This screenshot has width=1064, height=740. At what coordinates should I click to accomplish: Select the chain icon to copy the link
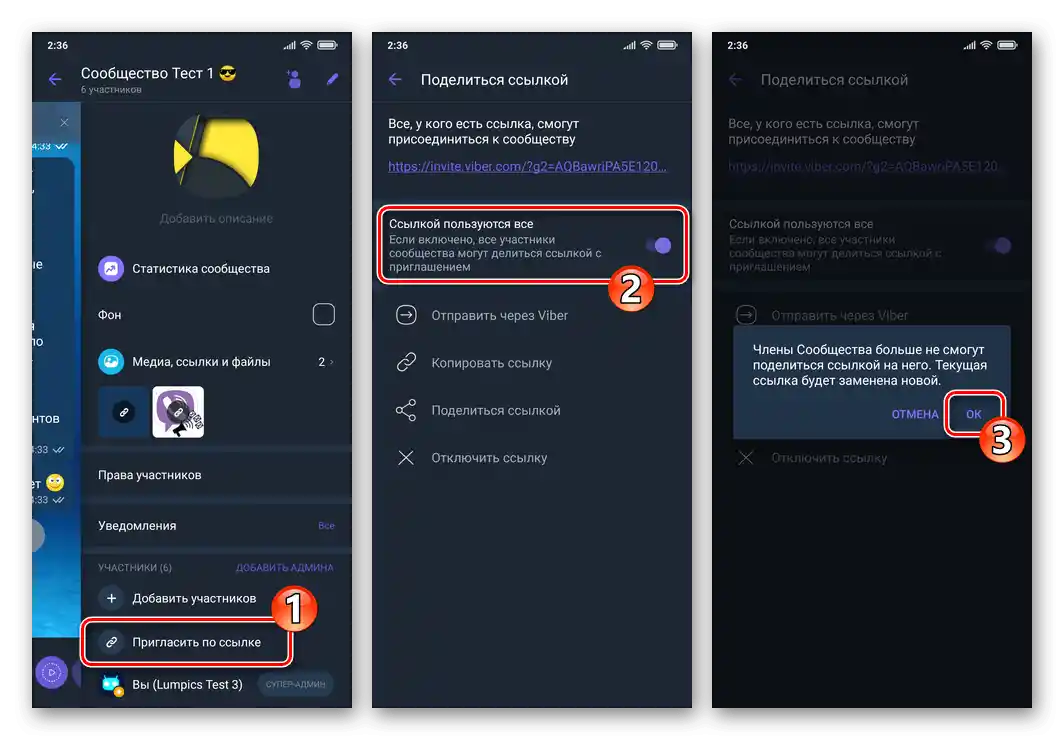pos(406,362)
